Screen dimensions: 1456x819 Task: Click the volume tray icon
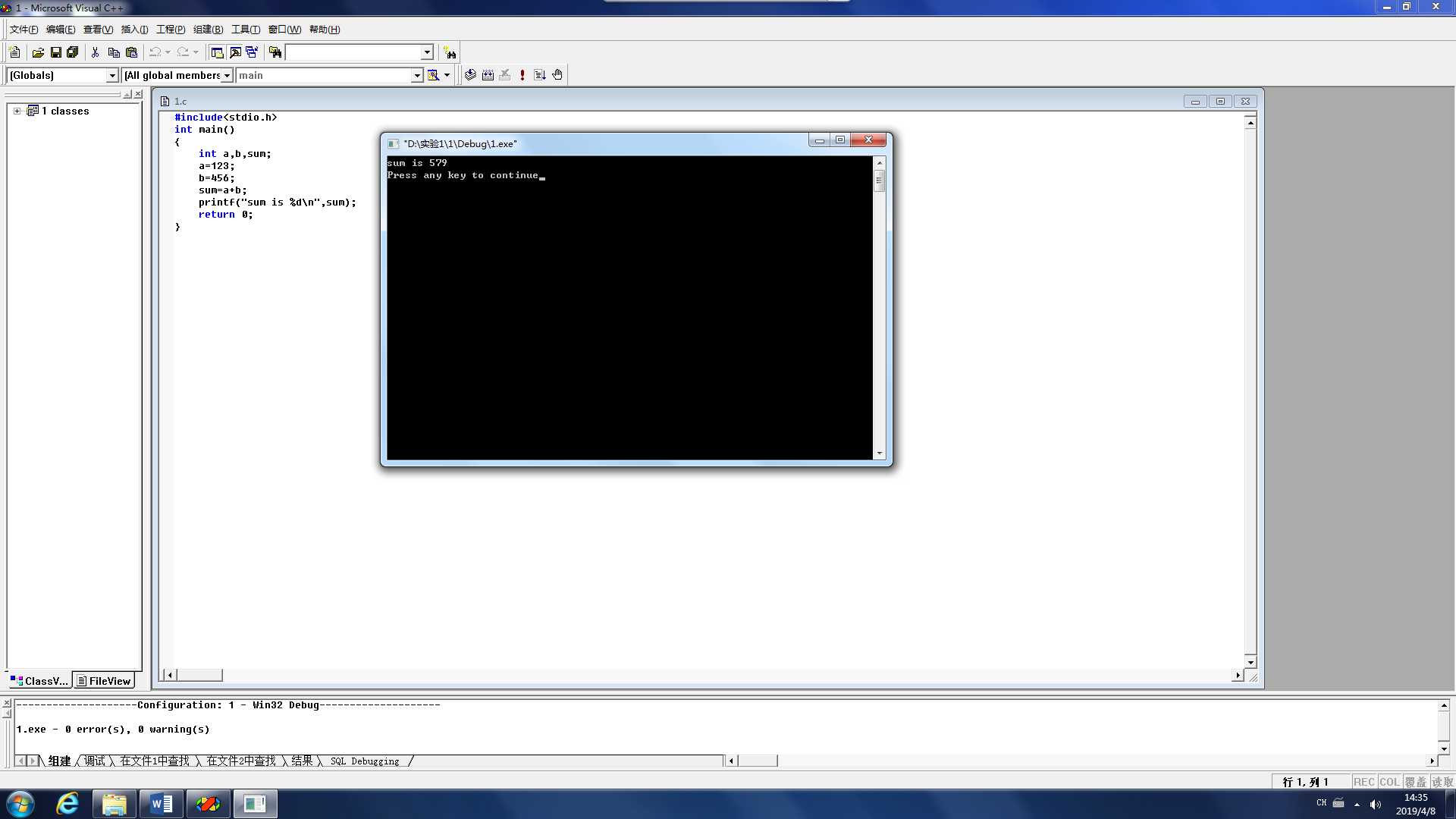click(1376, 805)
